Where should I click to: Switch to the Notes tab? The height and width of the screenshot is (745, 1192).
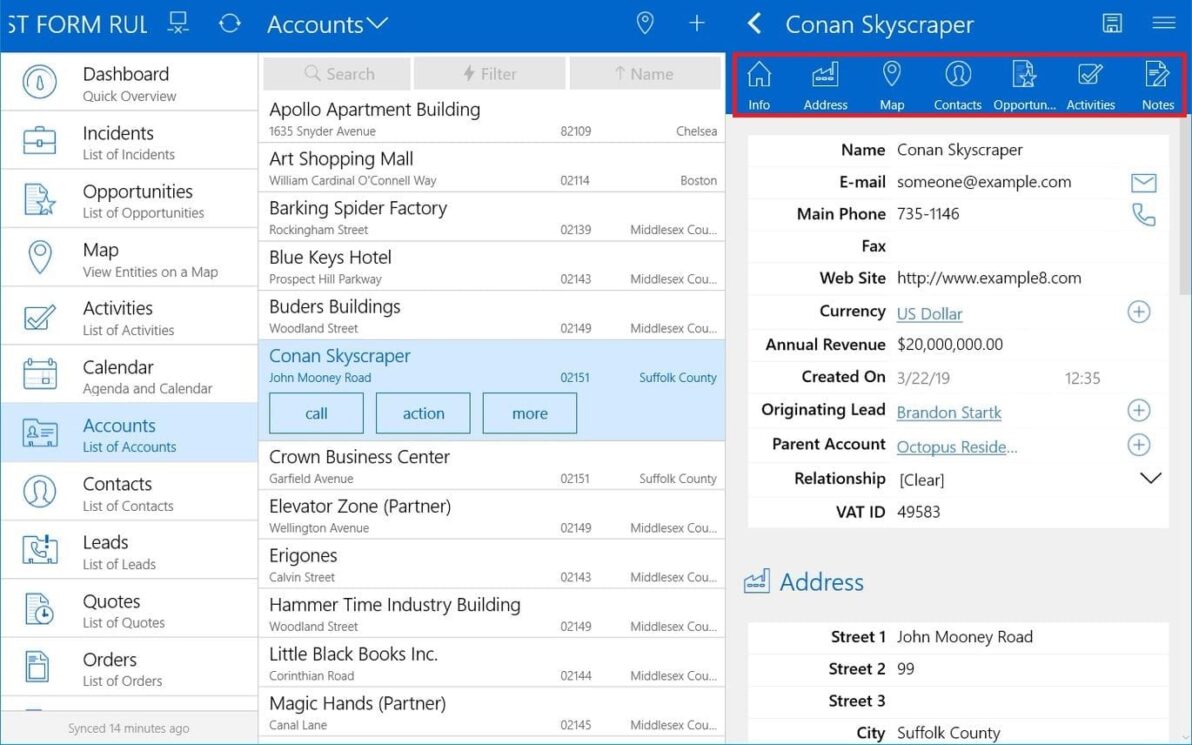click(1156, 84)
